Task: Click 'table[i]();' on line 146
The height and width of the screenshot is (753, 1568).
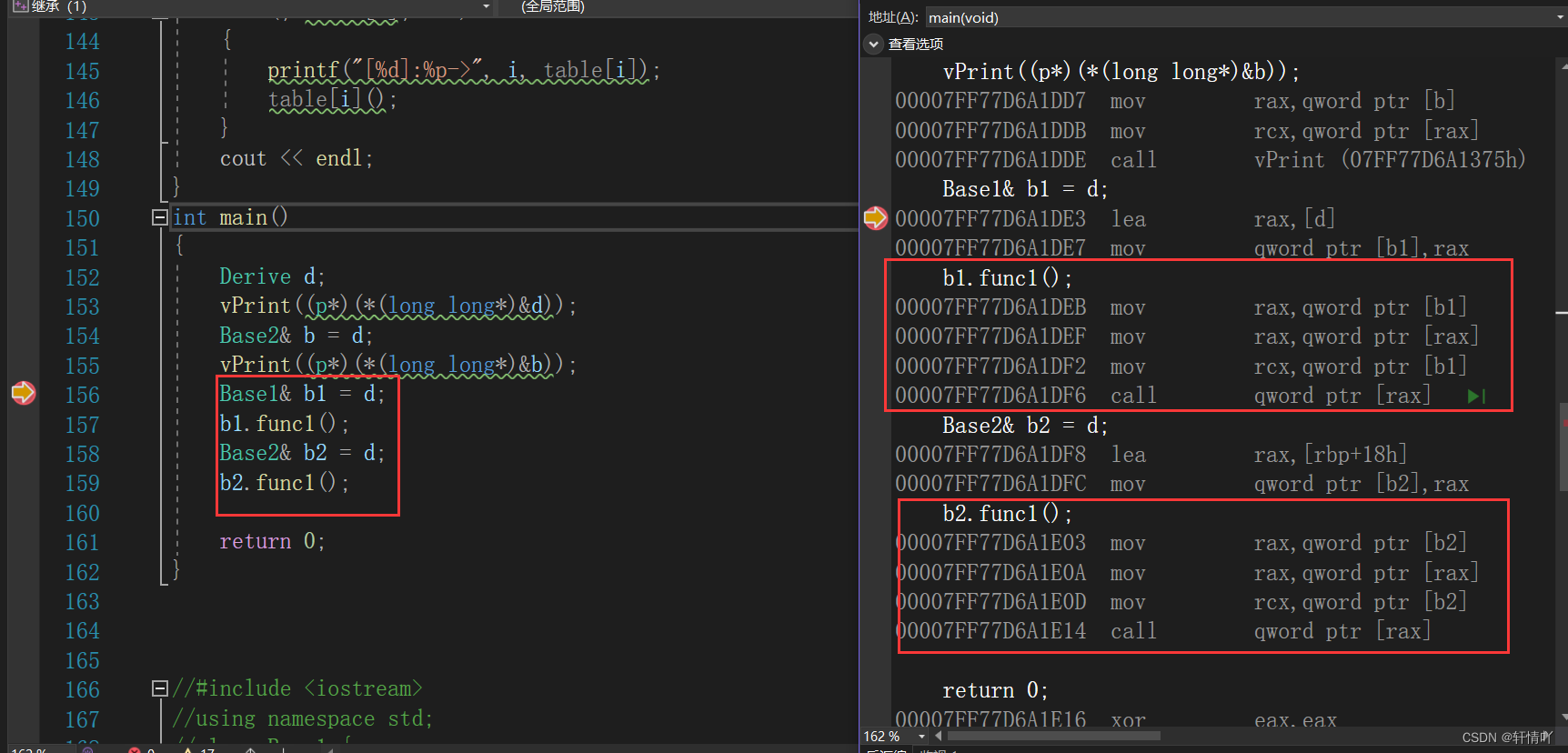Action: [333, 99]
